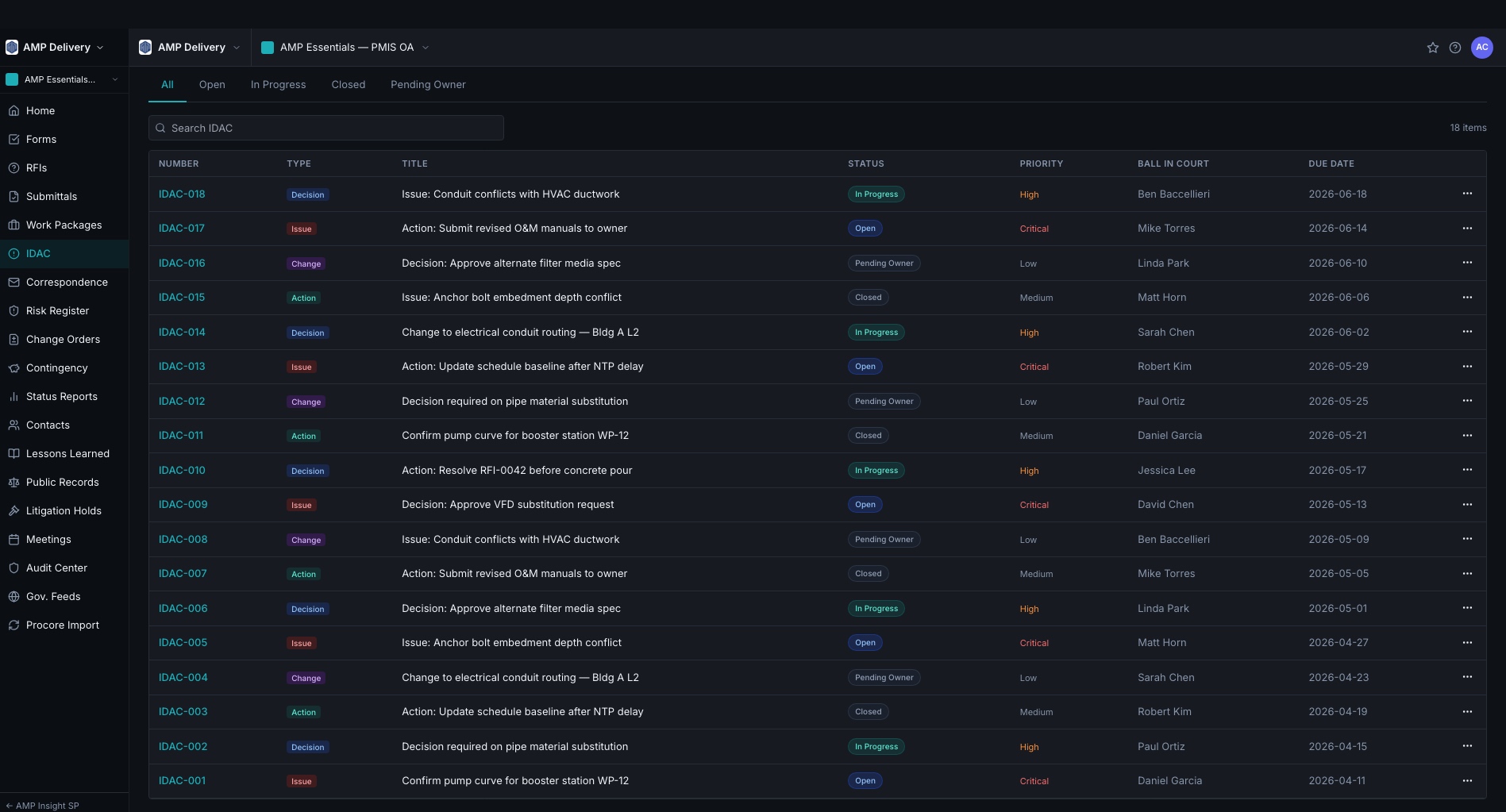The height and width of the screenshot is (812, 1506).
Task: Open row actions for IDAC-009
Action: pyautogui.click(x=1467, y=505)
